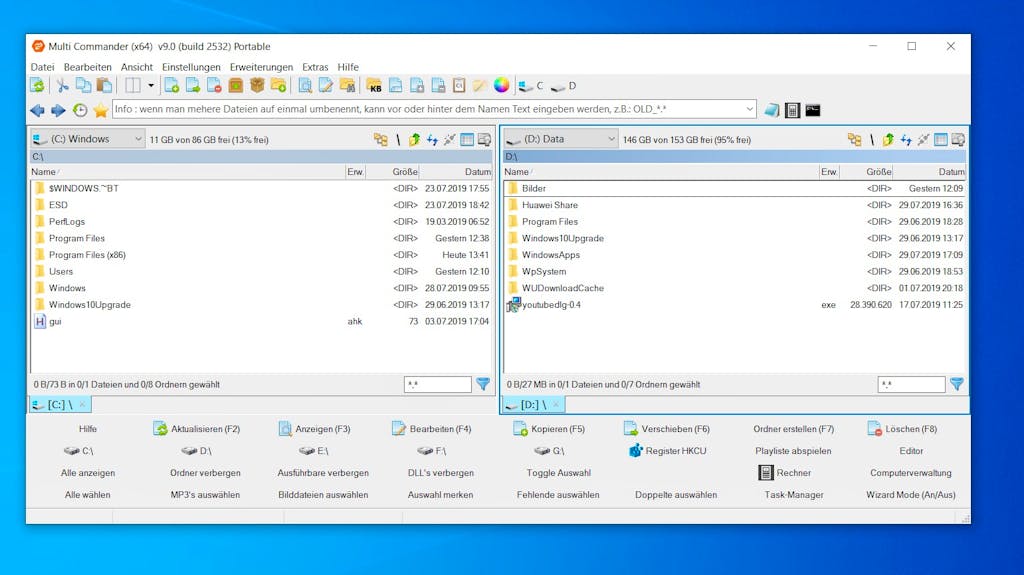Click the Rechner button
1024x575 pixels.
(784, 472)
